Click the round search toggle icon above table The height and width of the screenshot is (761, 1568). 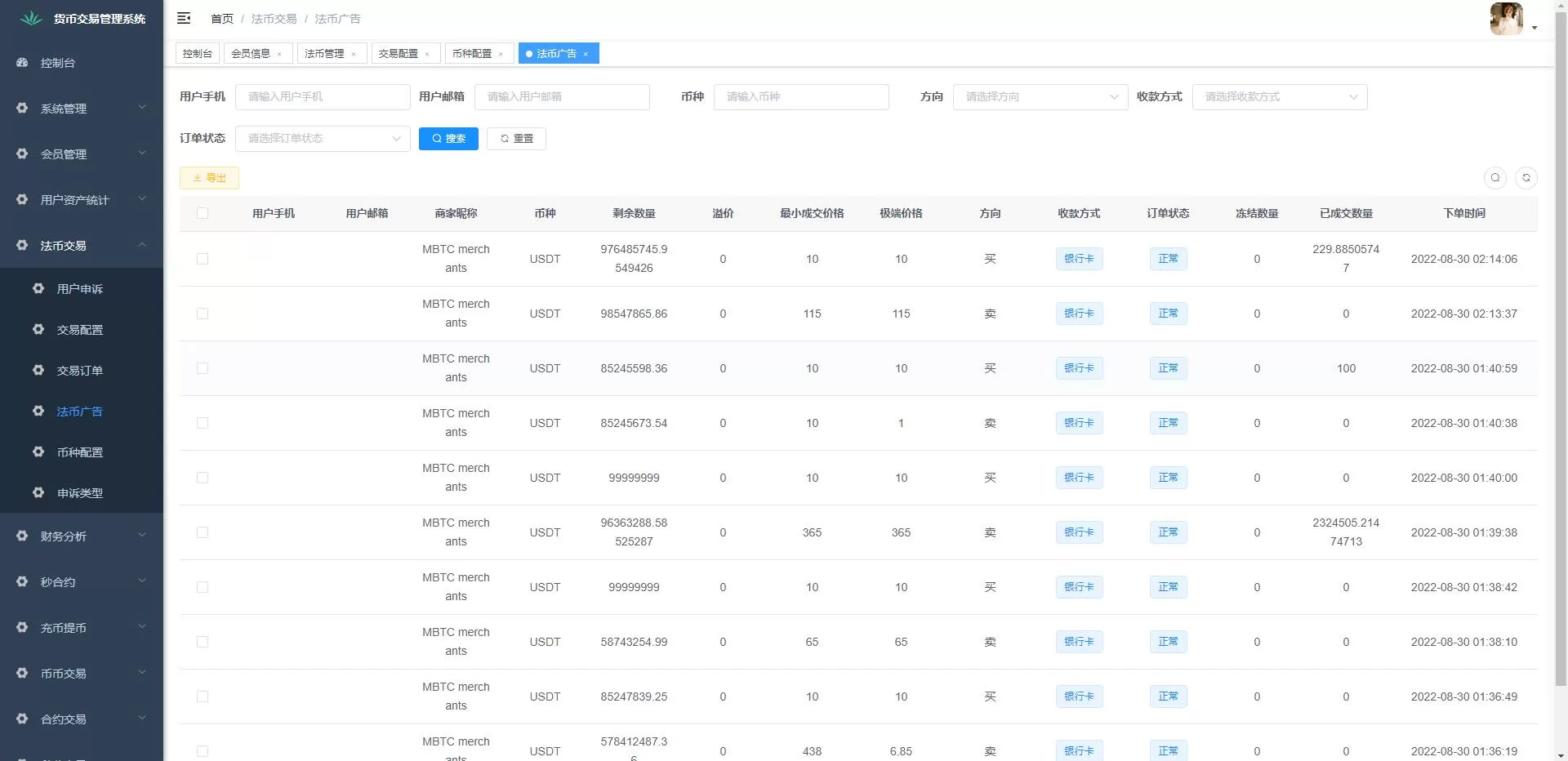click(1494, 178)
